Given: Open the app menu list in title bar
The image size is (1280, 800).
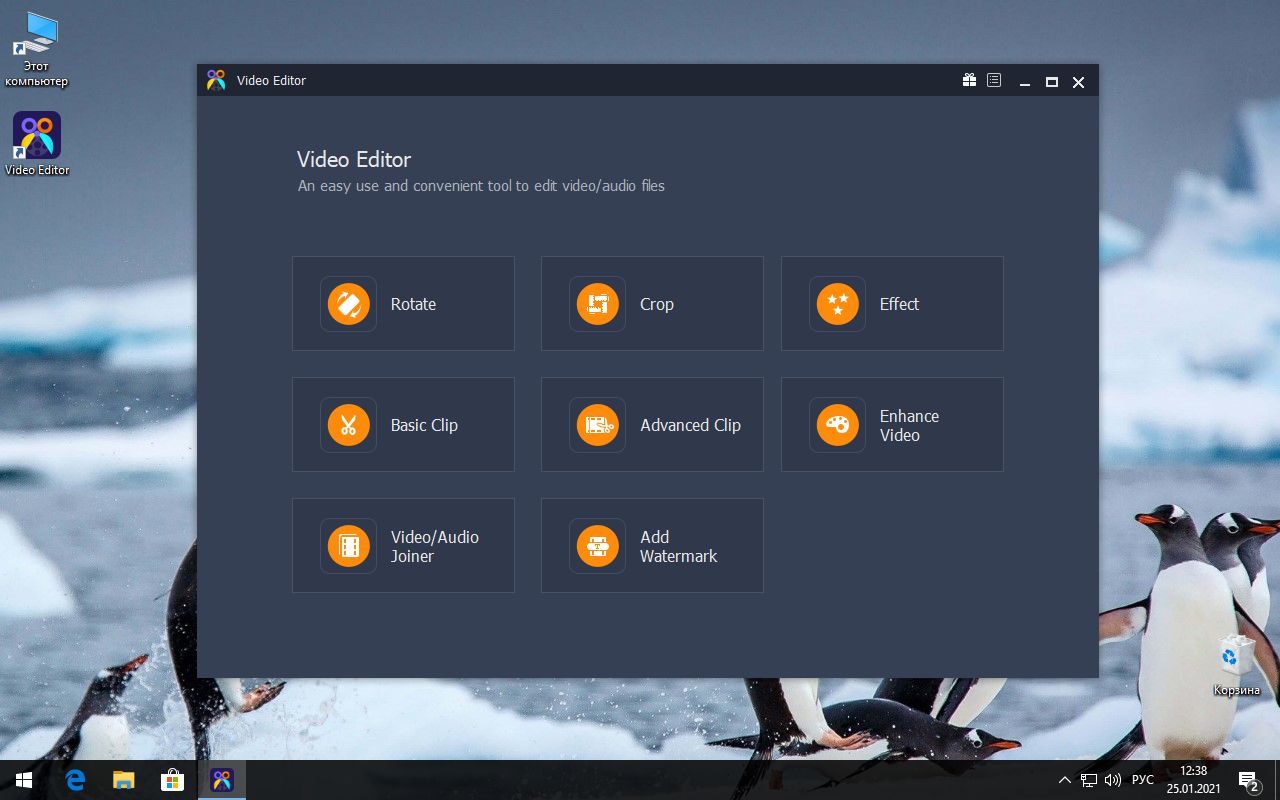Looking at the screenshot, I should (994, 80).
